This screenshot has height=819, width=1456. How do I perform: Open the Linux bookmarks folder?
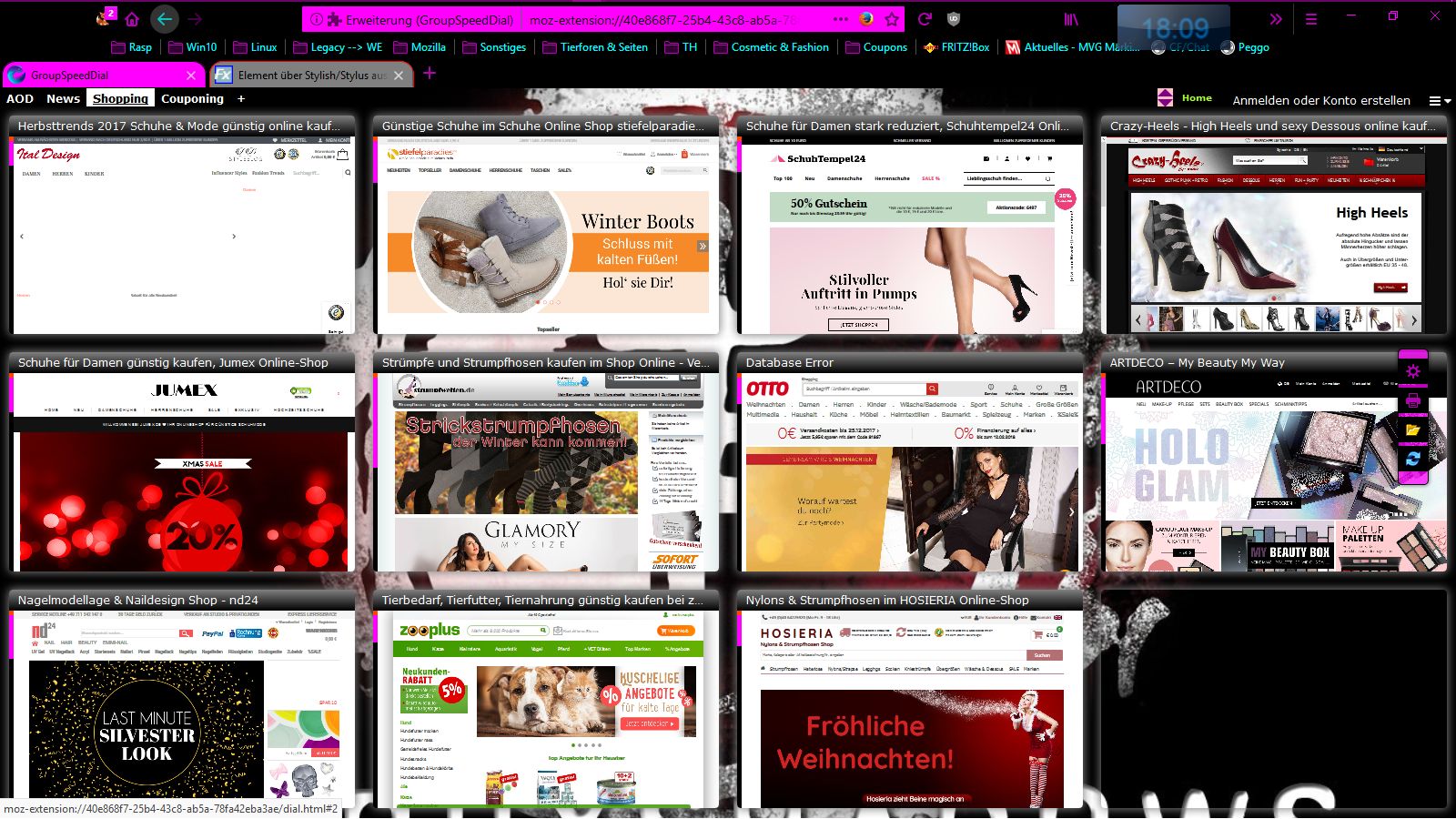point(255,47)
